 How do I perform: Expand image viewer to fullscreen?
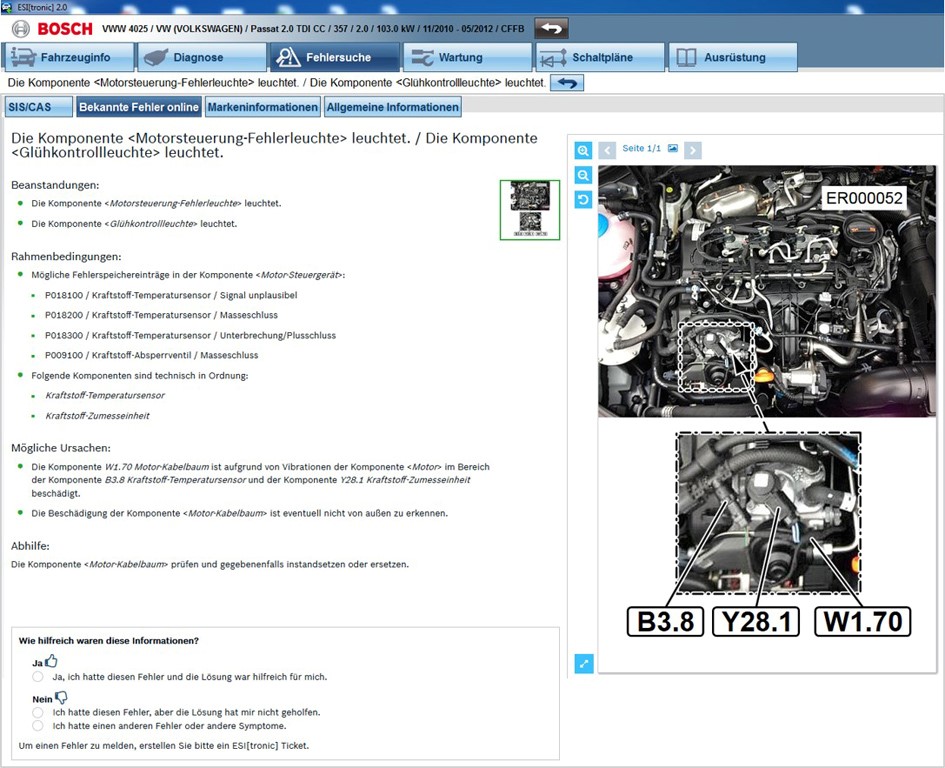pos(583,664)
